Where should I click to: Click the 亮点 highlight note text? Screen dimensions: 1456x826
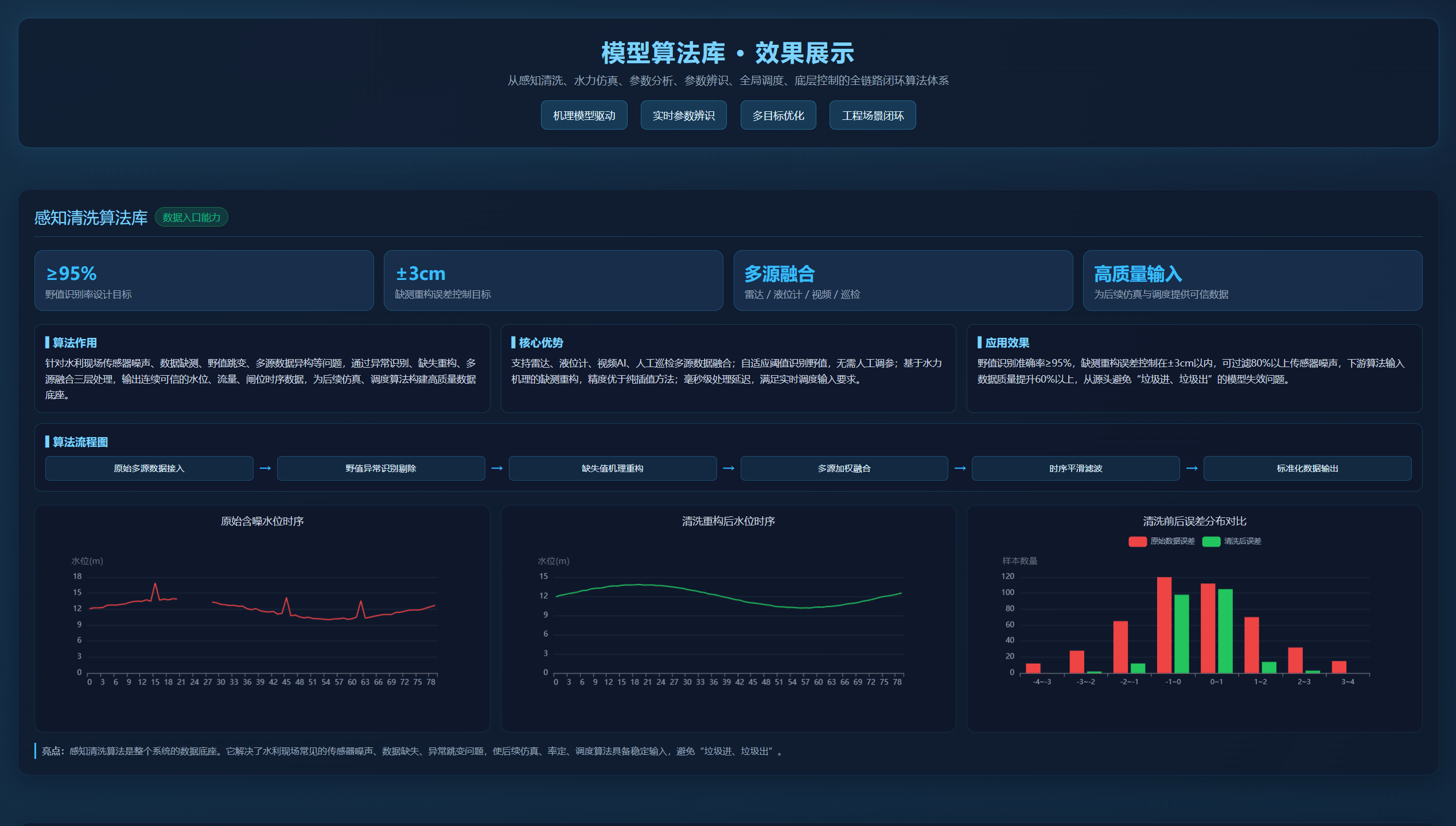pyautogui.click(x=412, y=751)
